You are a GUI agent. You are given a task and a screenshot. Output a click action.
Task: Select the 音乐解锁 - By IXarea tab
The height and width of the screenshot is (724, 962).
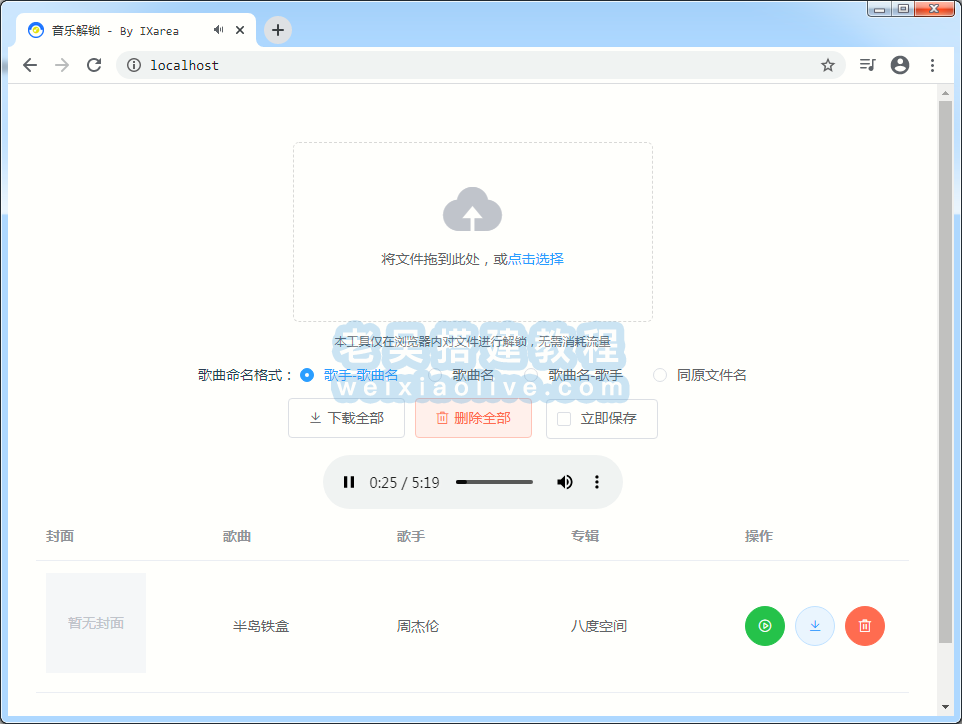pyautogui.click(x=135, y=30)
